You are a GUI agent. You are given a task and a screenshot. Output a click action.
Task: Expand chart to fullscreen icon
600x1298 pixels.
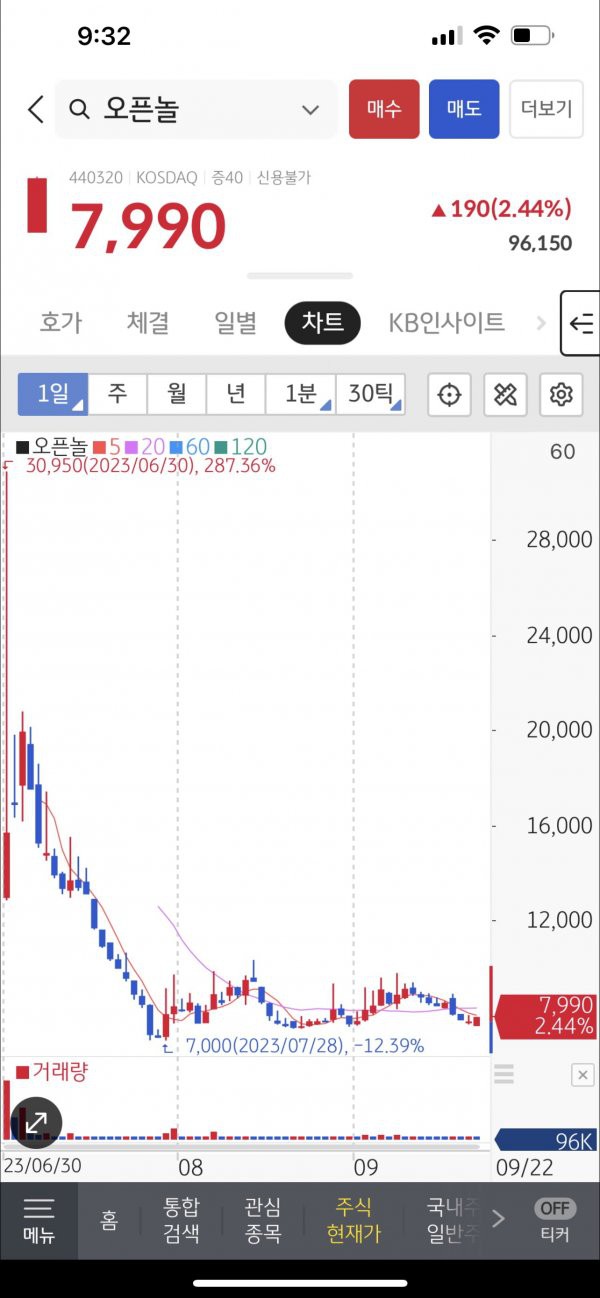pyautogui.click(x=37, y=1122)
